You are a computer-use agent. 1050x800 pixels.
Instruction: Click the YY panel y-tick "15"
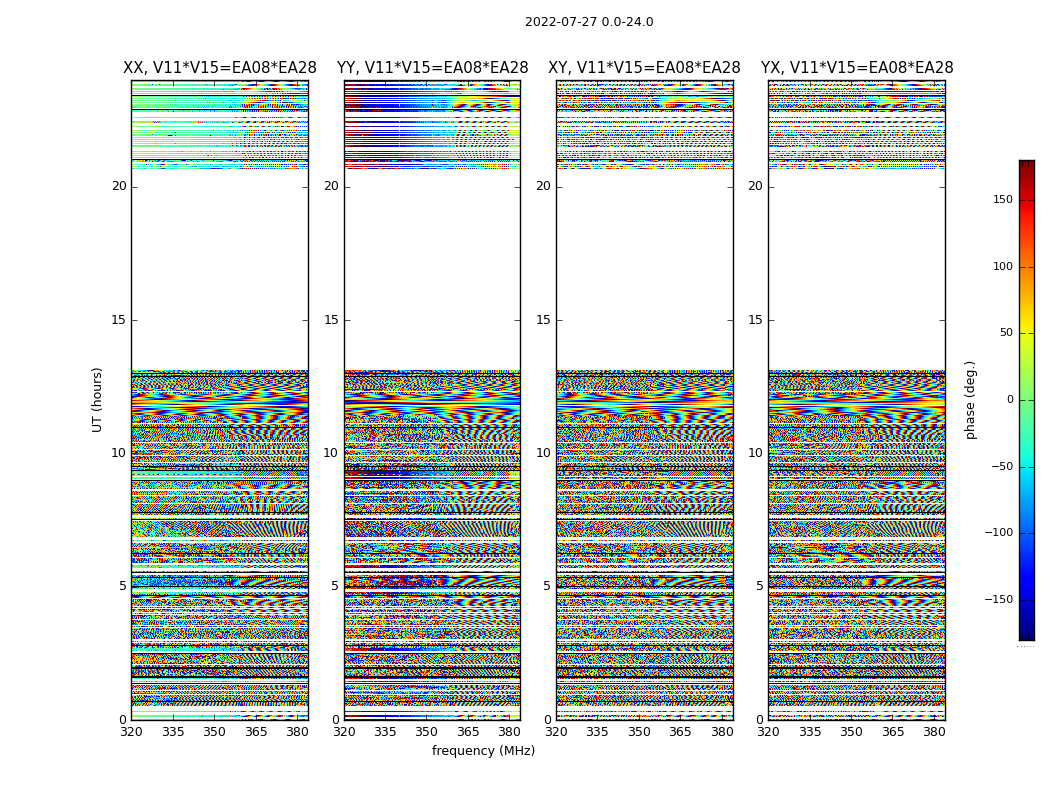point(331,320)
